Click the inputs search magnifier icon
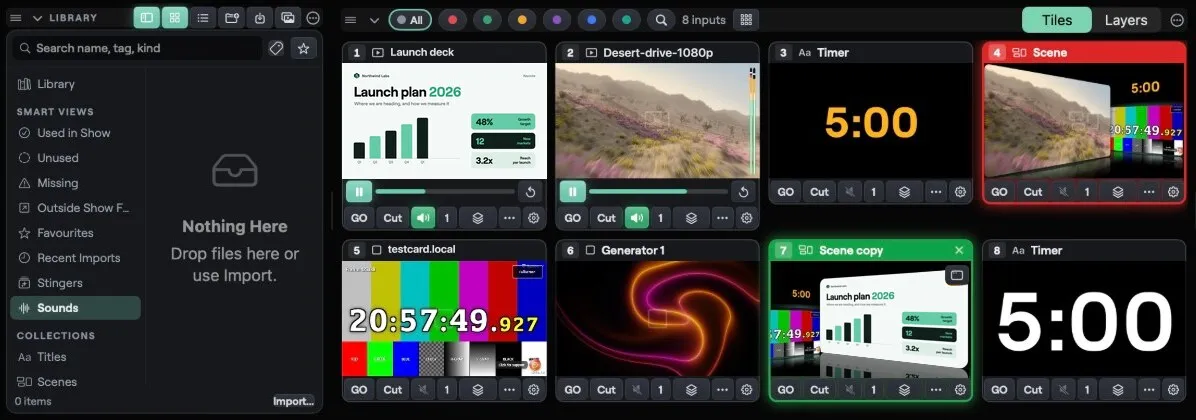The height and width of the screenshot is (420, 1196). pyautogui.click(x=661, y=20)
